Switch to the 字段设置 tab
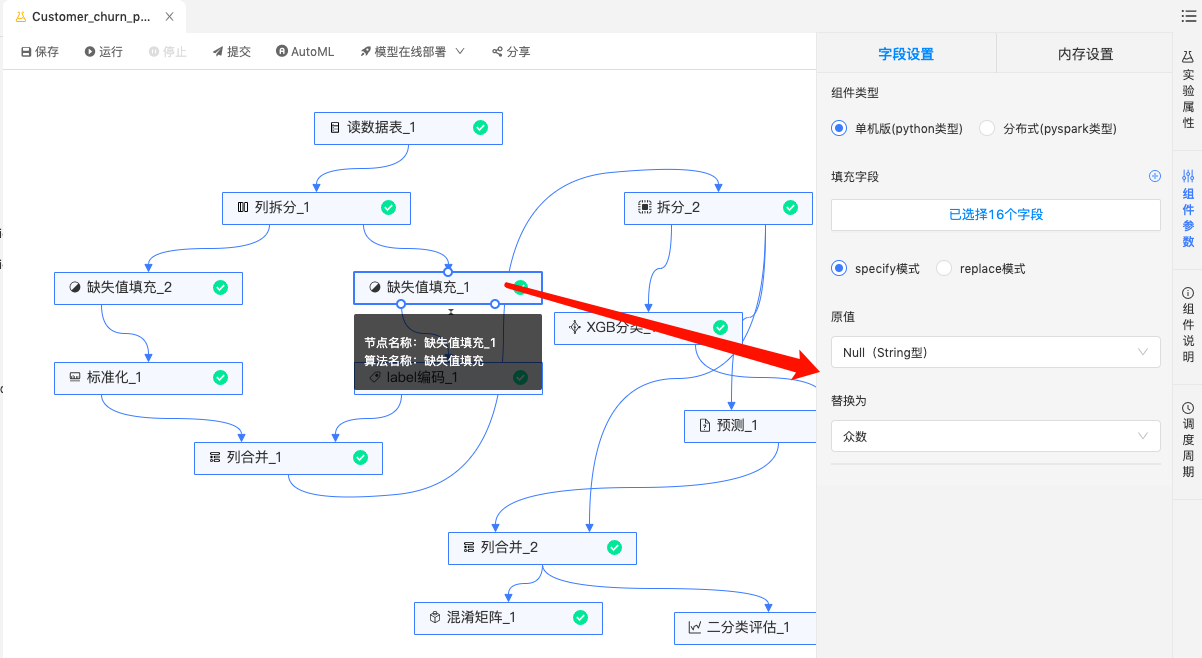The height and width of the screenshot is (658, 1202). (906, 54)
